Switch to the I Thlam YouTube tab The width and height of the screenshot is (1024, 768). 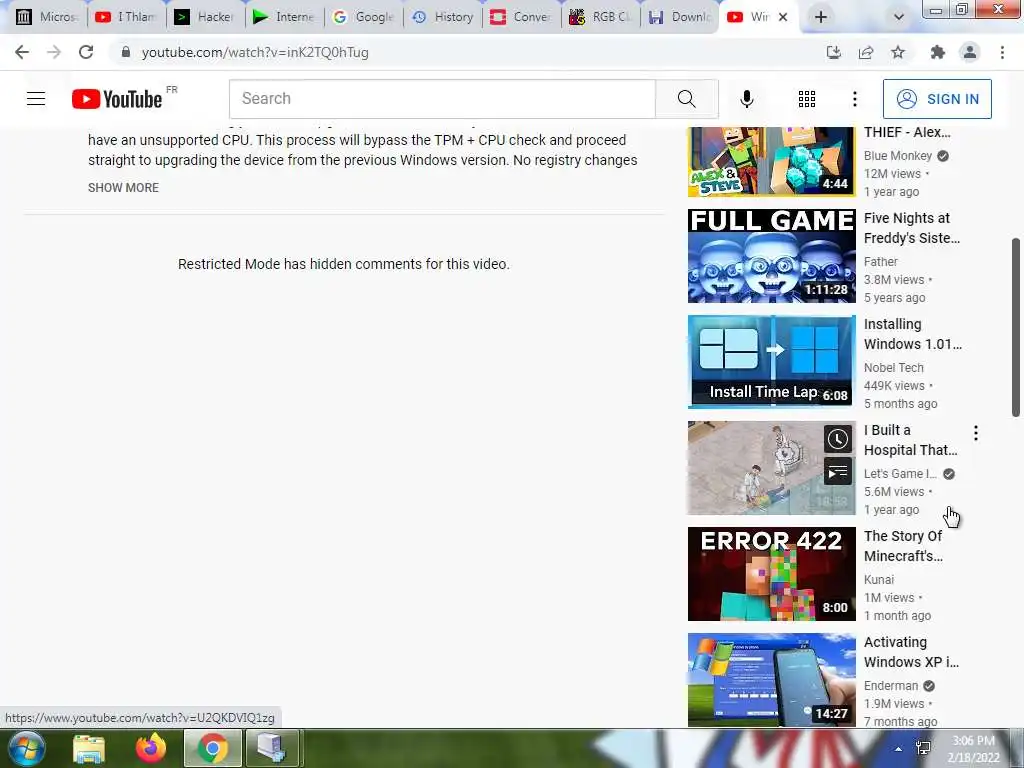126,17
